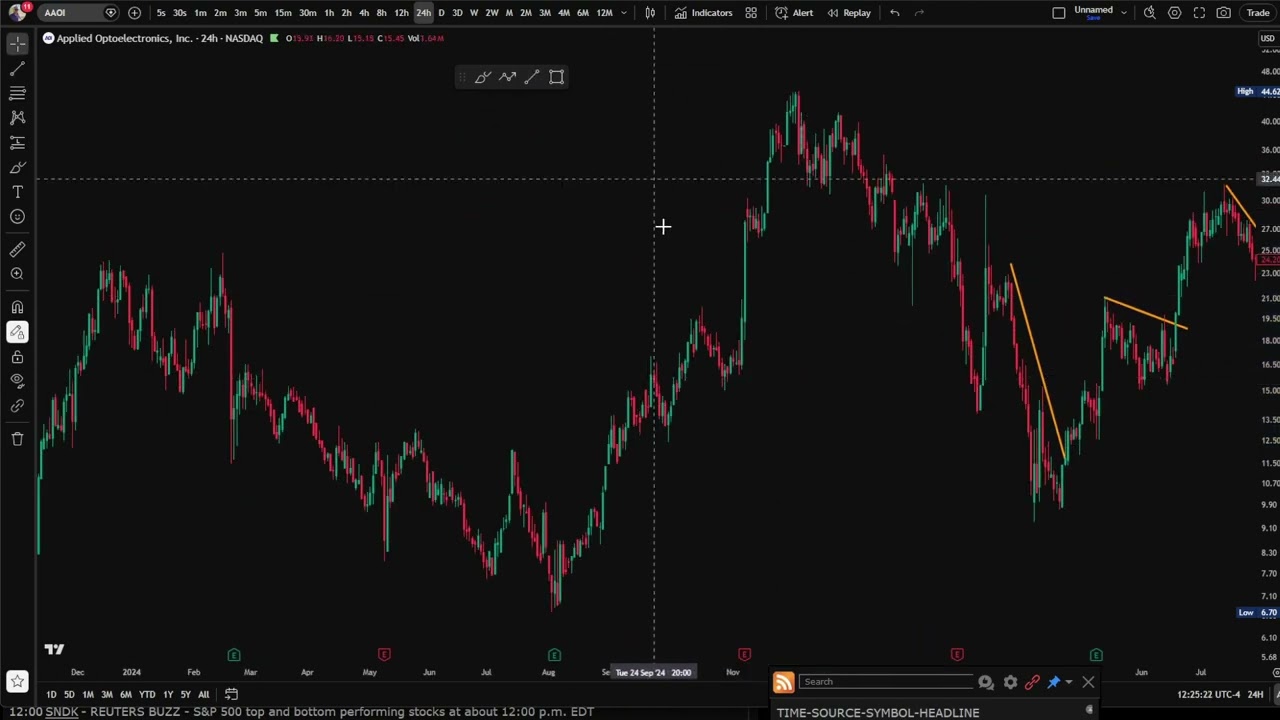Screen dimensions: 1280x720
Task: Remove drawings with the trash icon
Action: (17, 439)
